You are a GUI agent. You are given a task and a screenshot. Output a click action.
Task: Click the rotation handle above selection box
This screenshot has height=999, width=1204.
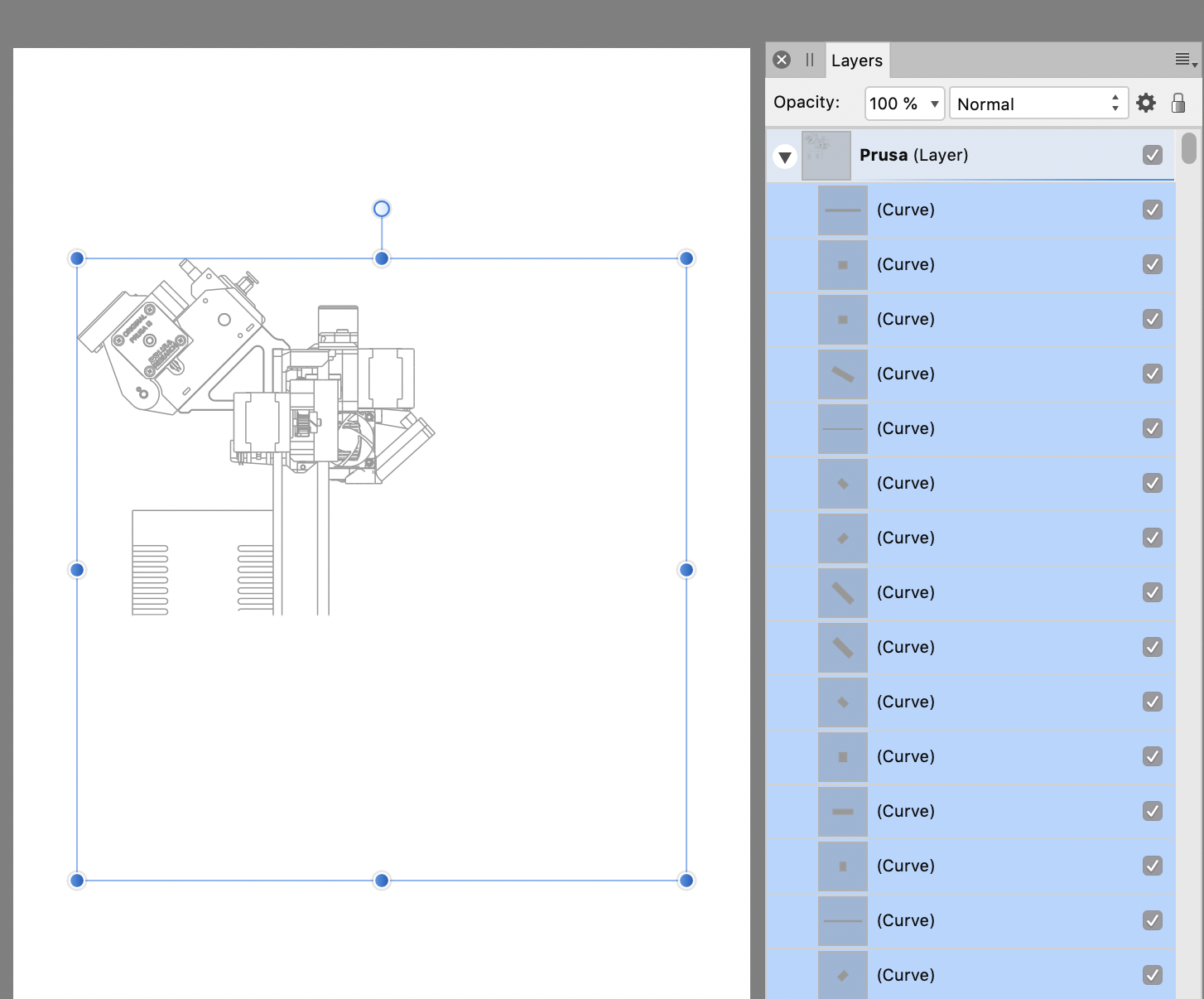pos(382,209)
